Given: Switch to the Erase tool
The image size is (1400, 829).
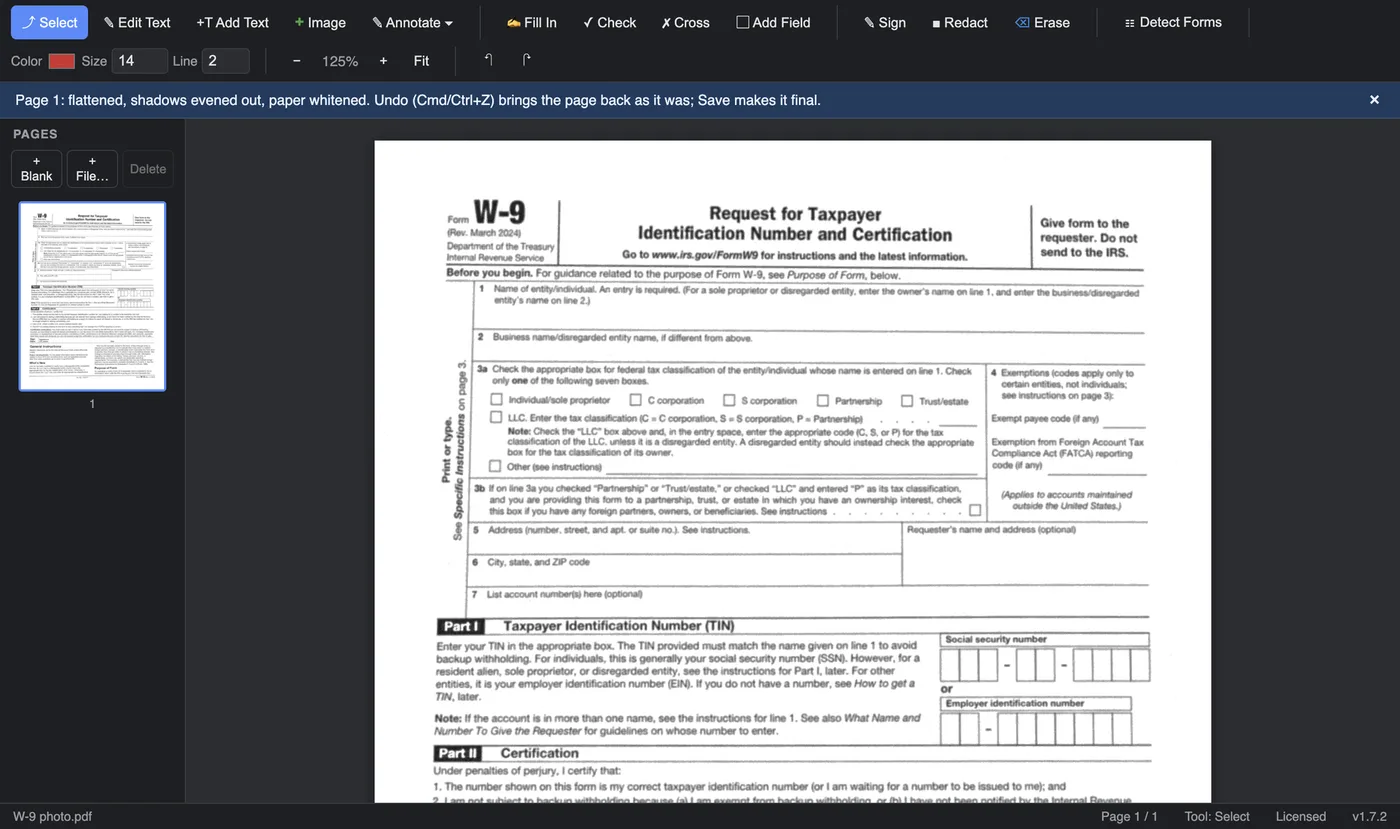Looking at the screenshot, I should tap(1042, 22).
